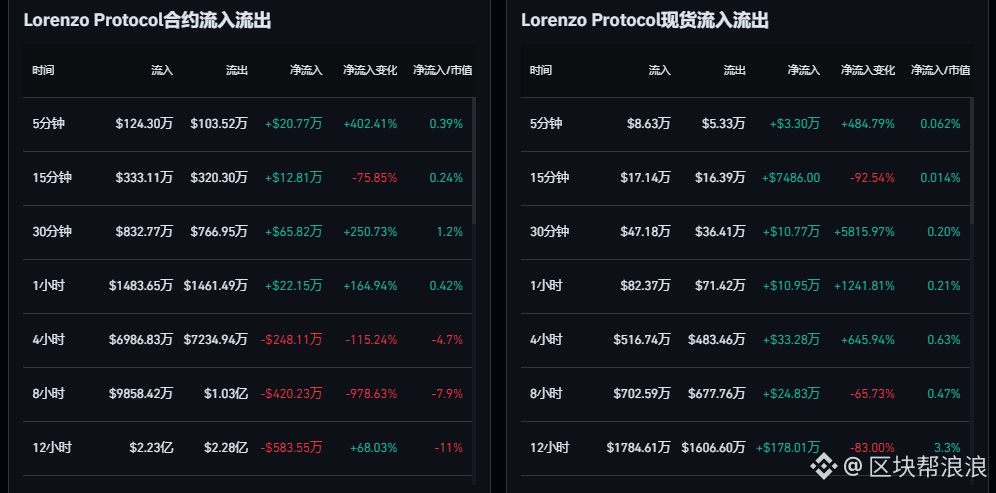Click change value +68.03%

click(x=374, y=448)
